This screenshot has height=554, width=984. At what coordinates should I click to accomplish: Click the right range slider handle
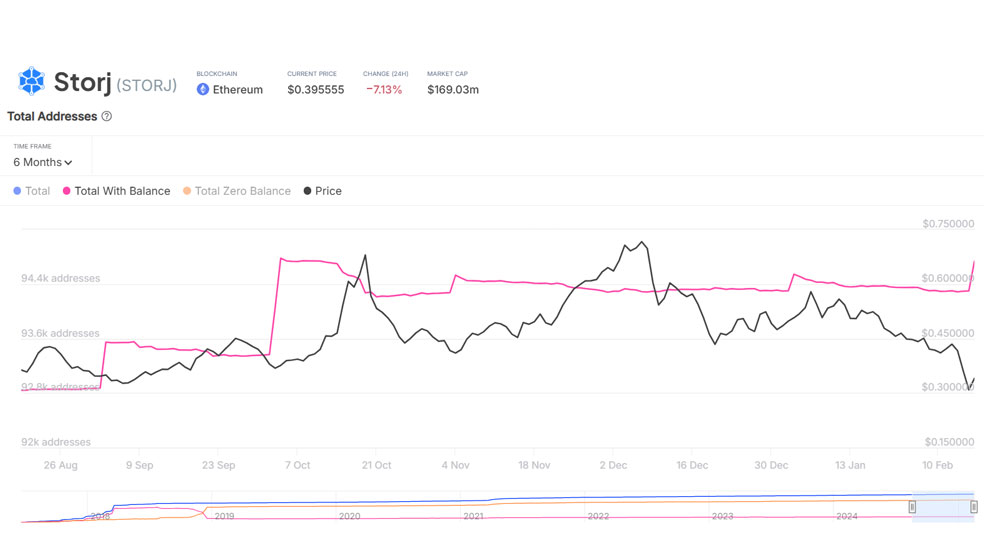973,506
